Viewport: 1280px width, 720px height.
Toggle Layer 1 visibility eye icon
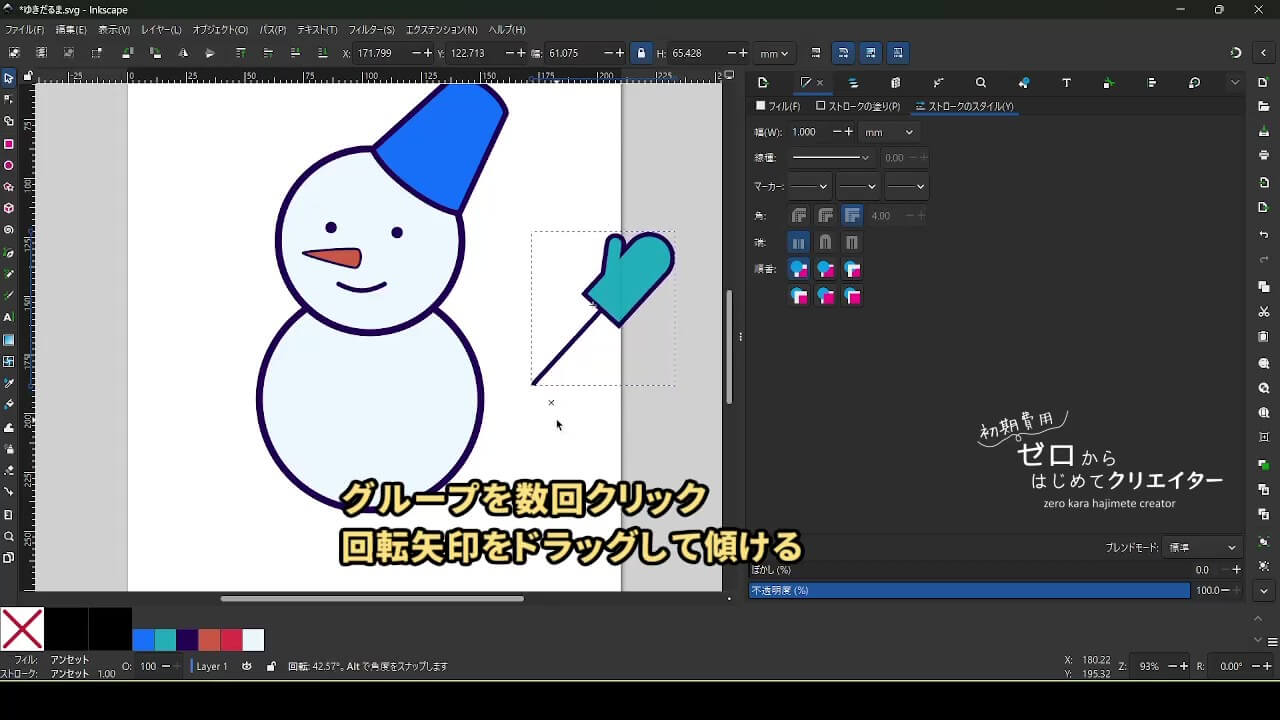tap(247, 666)
